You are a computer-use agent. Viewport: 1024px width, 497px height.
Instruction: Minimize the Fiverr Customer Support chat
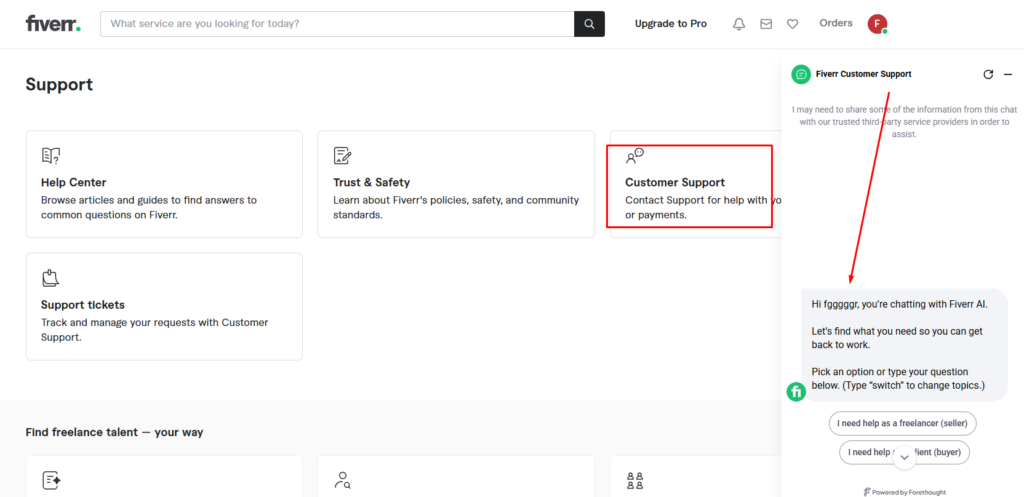[1008, 74]
